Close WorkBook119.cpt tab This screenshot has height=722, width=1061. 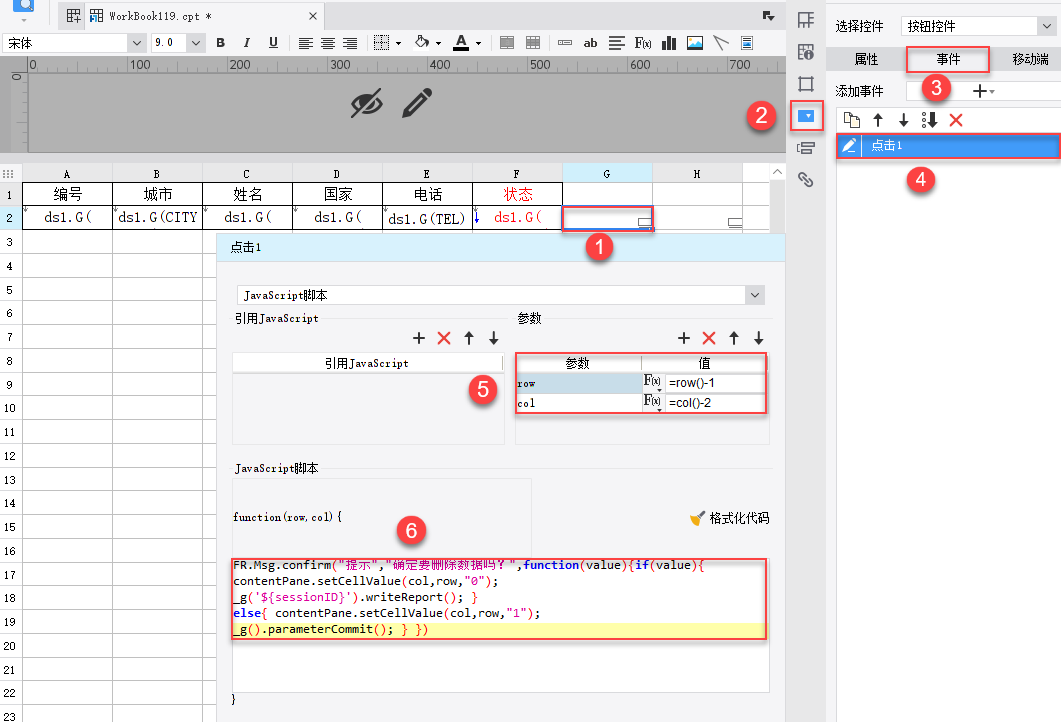point(313,16)
